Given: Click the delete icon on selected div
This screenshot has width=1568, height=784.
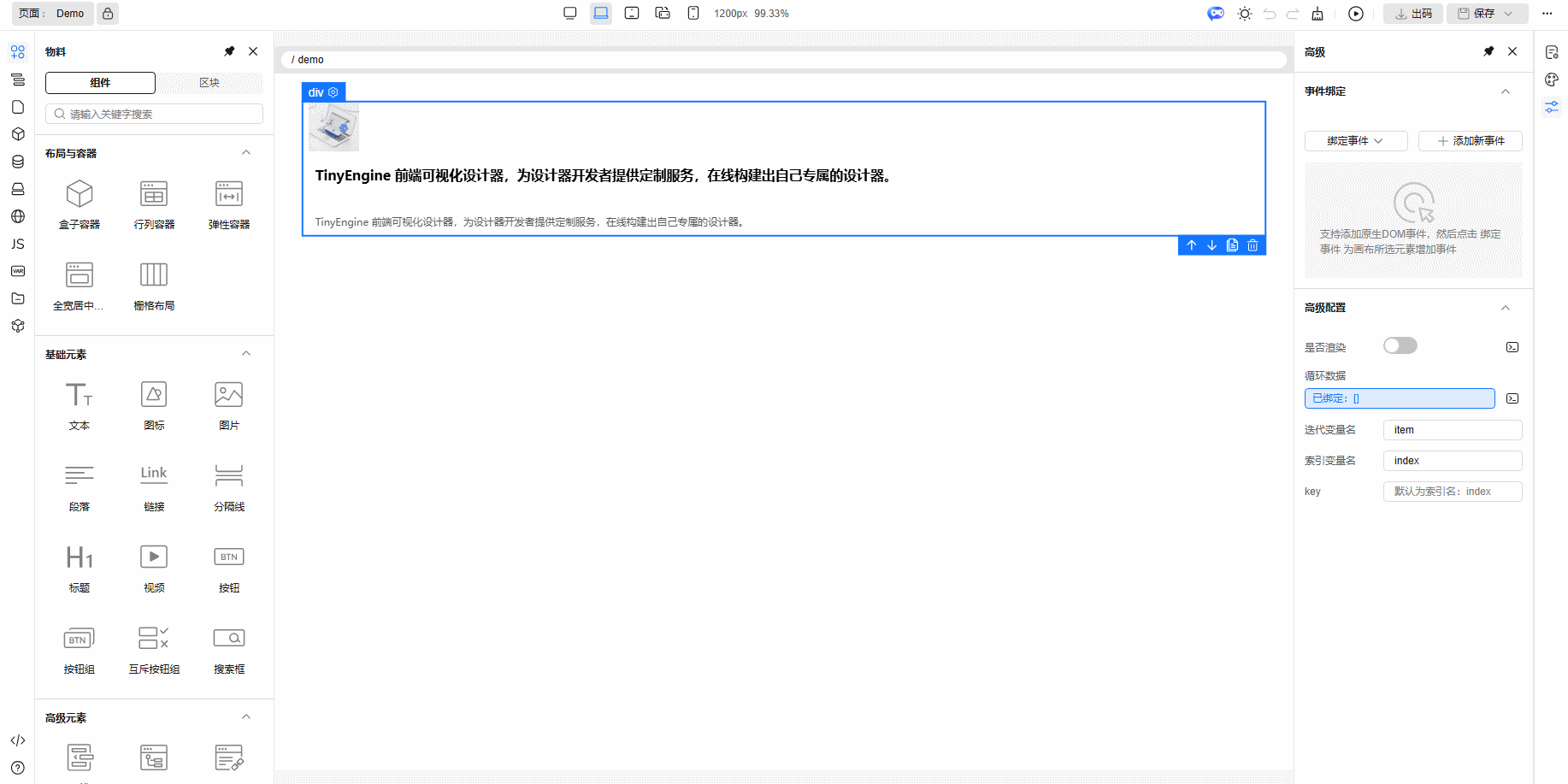Looking at the screenshot, I should pyautogui.click(x=1253, y=245).
